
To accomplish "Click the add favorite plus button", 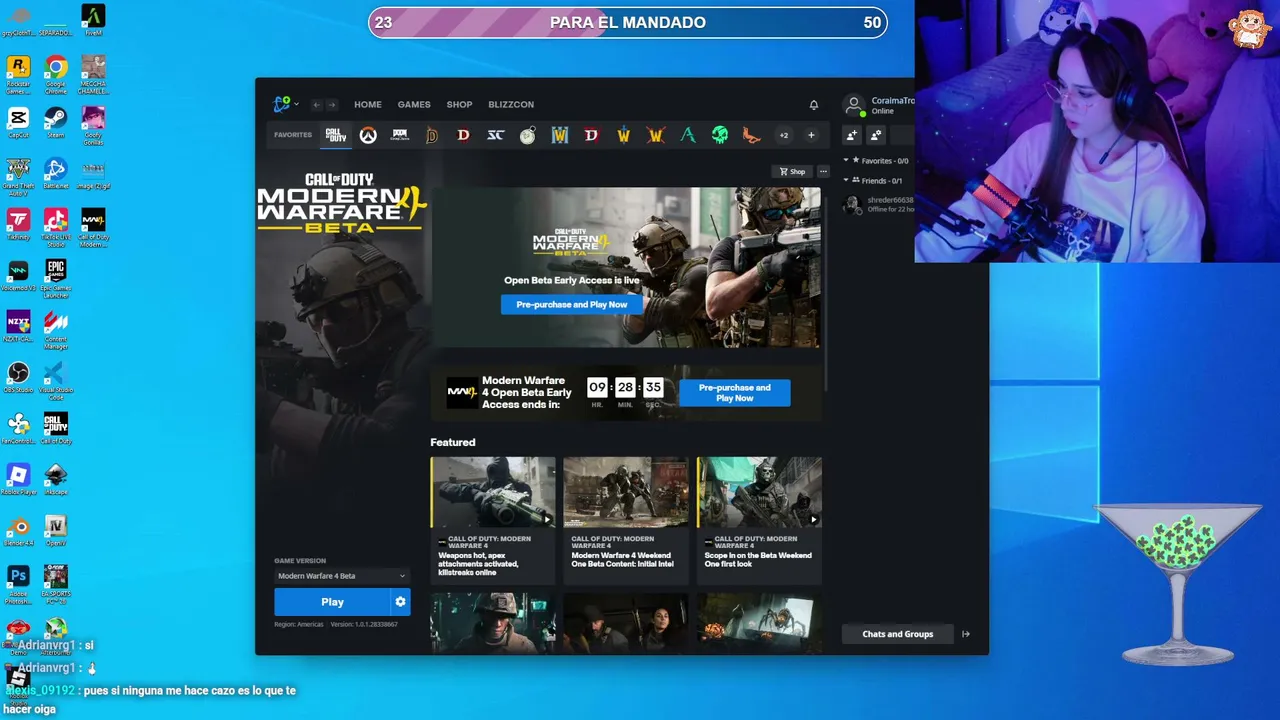I will [x=811, y=135].
